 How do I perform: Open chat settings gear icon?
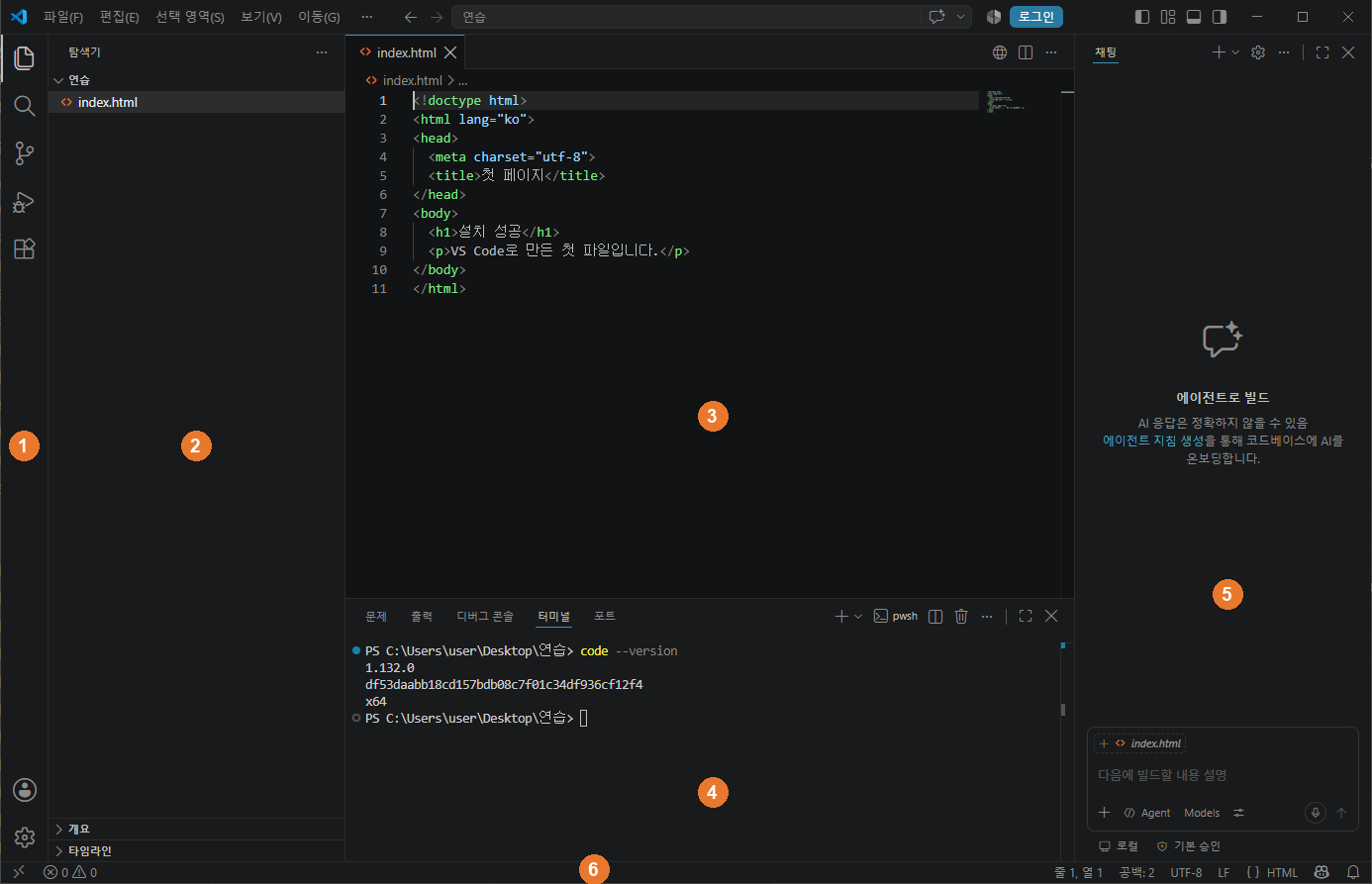click(x=1258, y=52)
